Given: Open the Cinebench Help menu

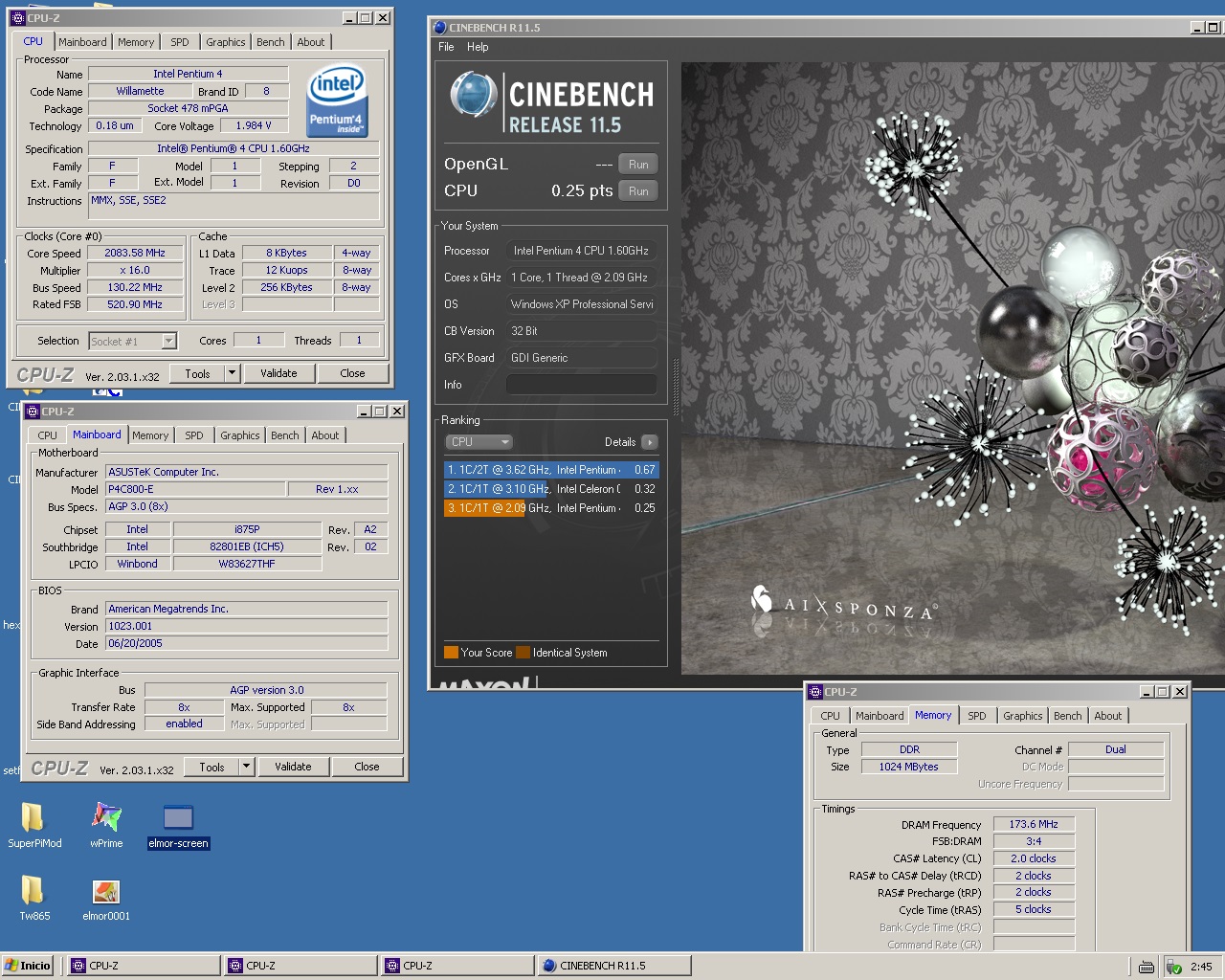Looking at the screenshot, I should (x=478, y=47).
